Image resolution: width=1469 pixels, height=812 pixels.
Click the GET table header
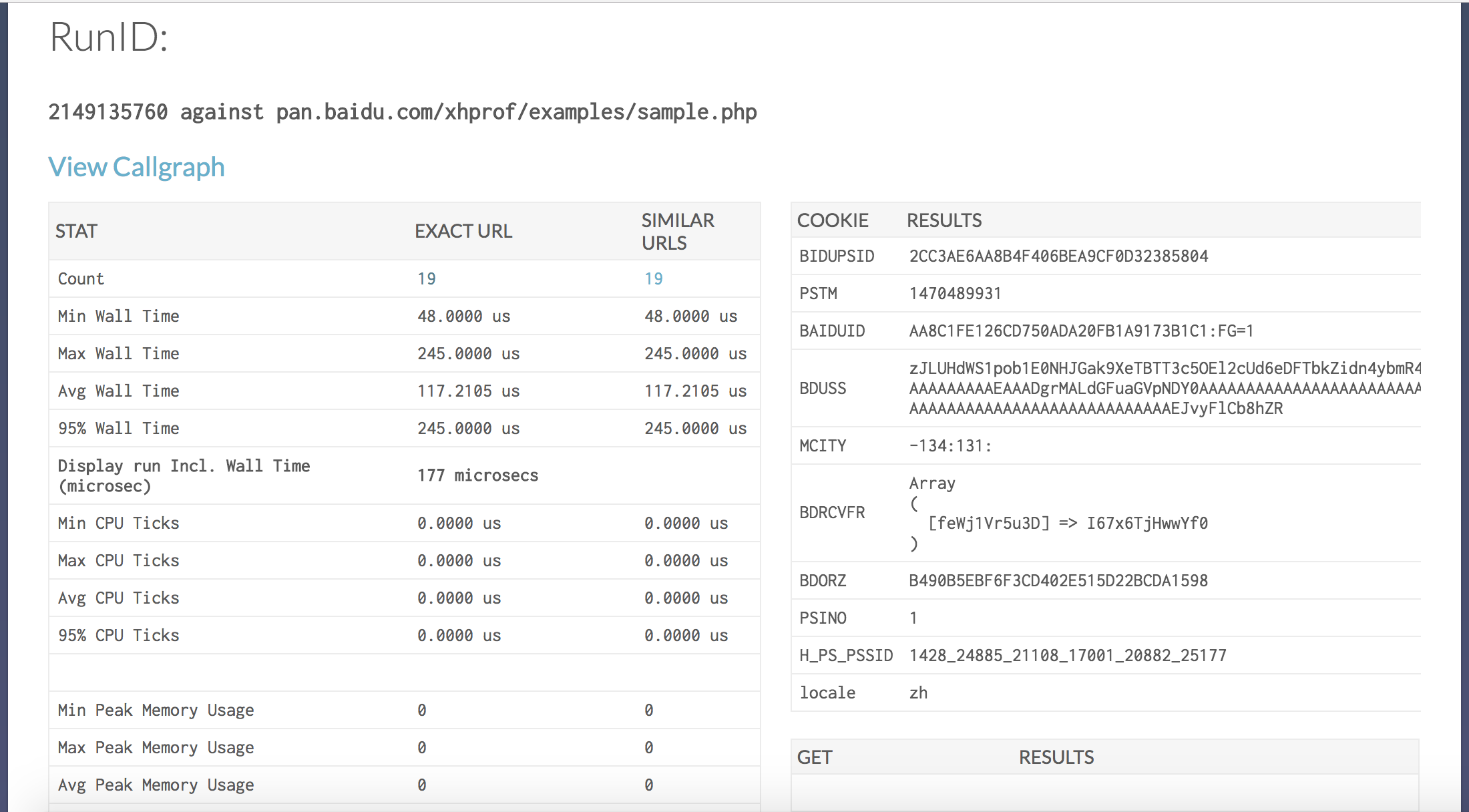814,757
